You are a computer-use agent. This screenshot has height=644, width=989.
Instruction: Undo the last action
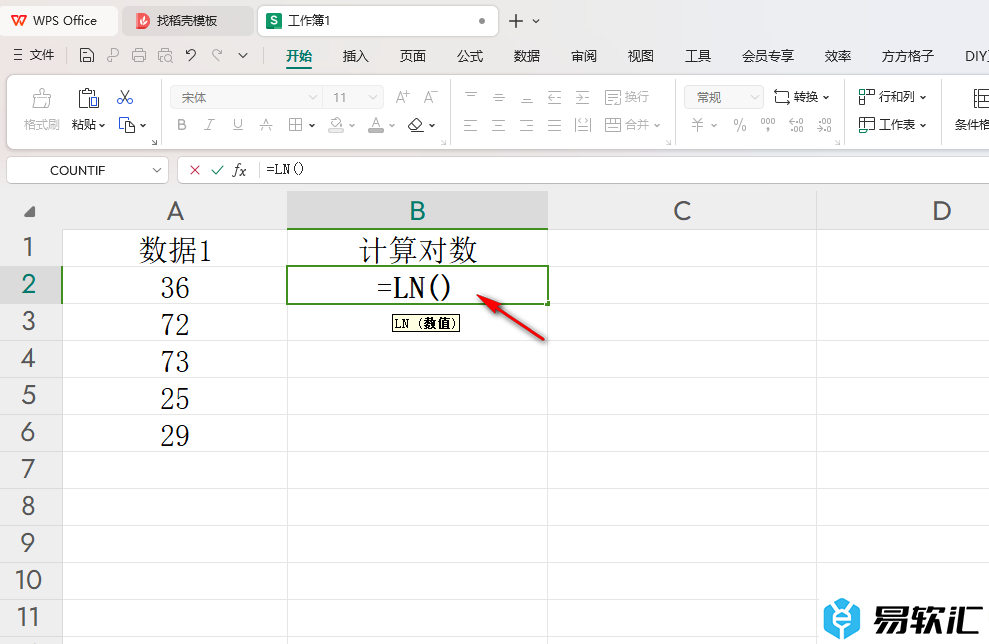coord(191,56)
